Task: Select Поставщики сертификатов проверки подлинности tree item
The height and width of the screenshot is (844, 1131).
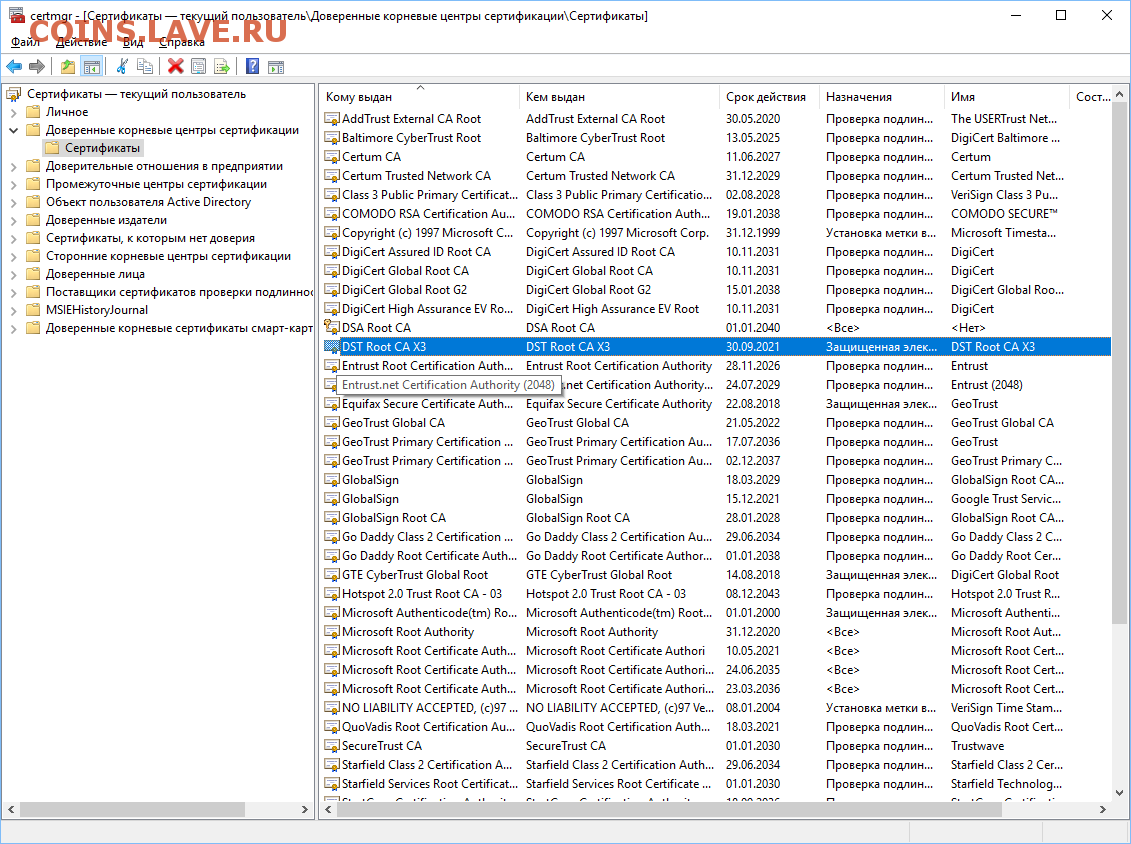Action: coord(179,292)
